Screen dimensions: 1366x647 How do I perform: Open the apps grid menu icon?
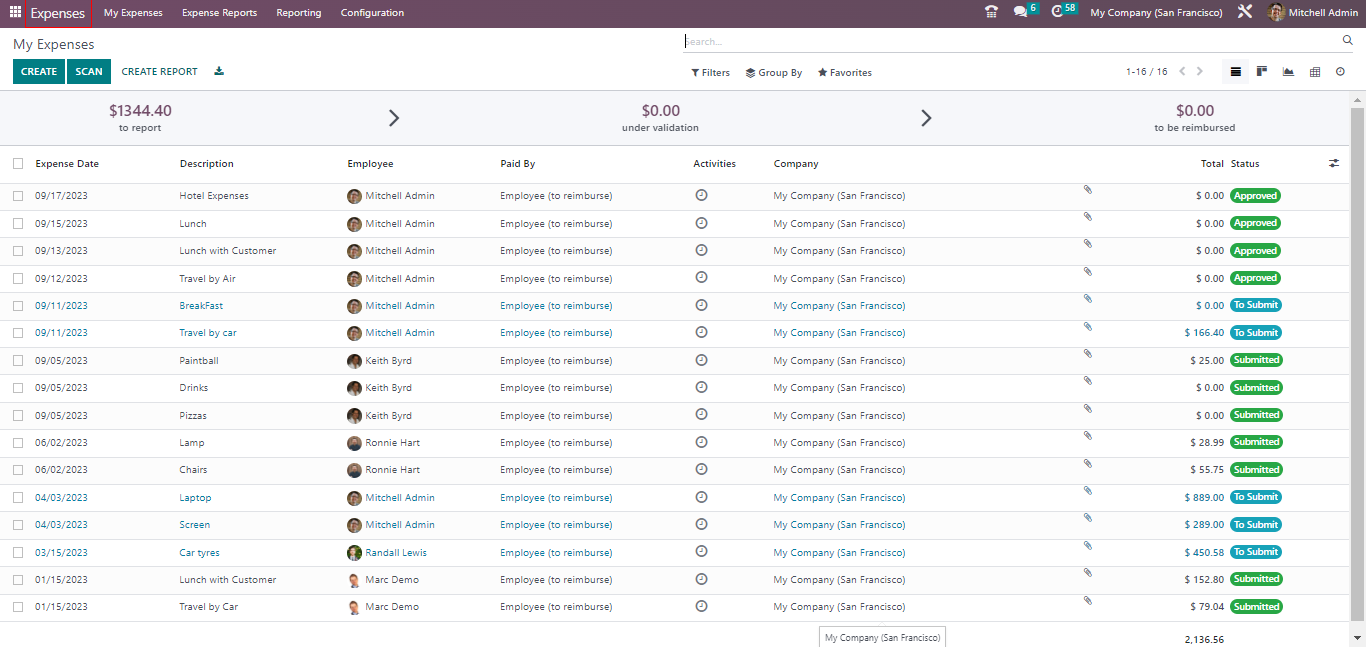tap(15, 13)
